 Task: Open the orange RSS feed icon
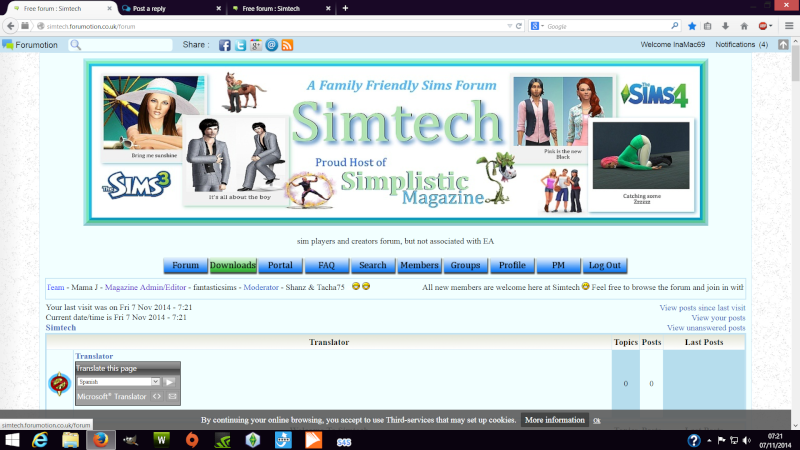[x=287, y=45]
